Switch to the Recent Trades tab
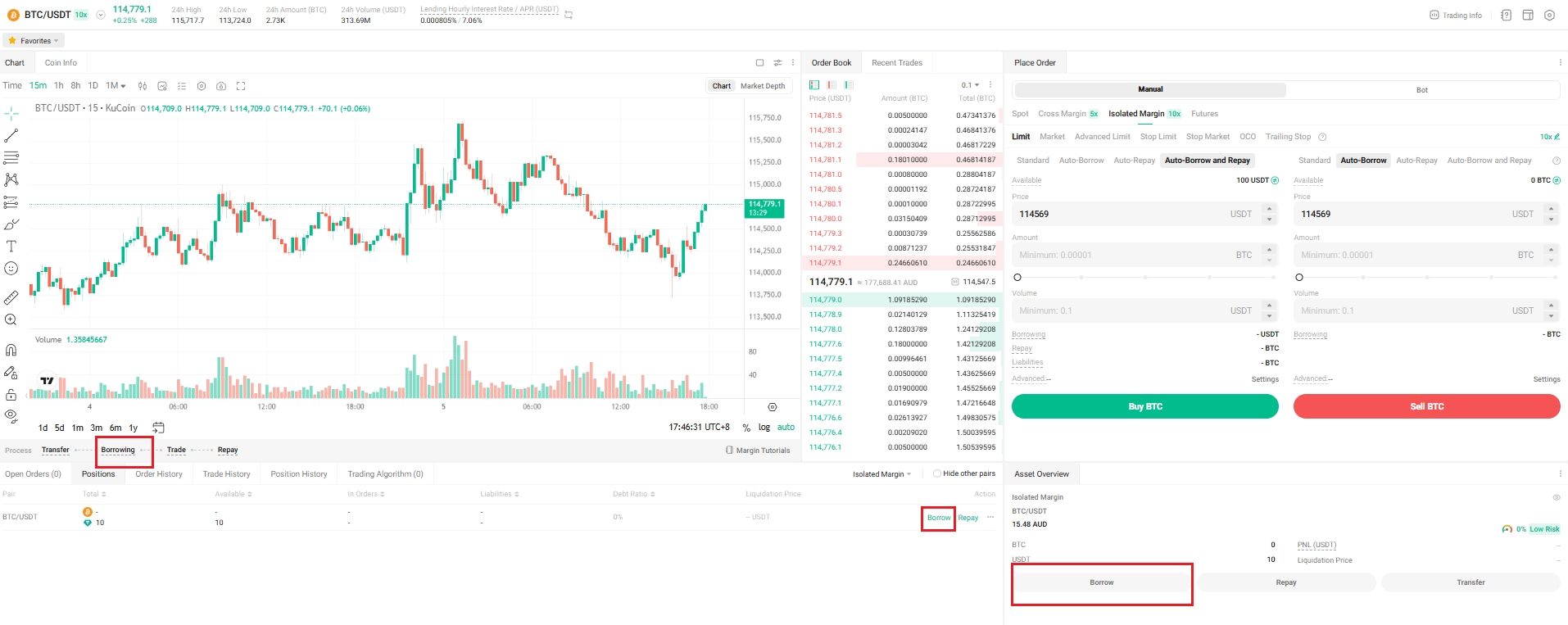Screen dimensions: 1568x625 point(896,63)
